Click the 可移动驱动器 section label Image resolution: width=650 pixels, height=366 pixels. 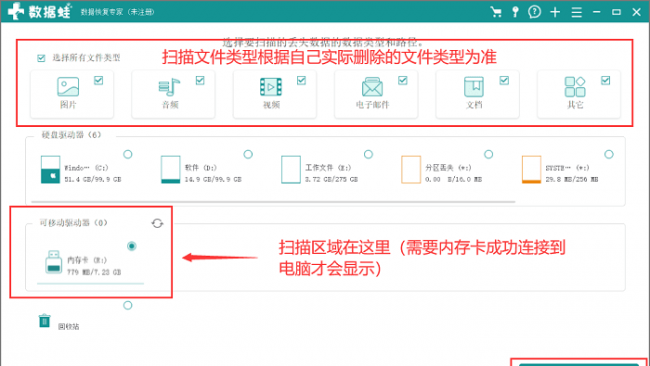[73, 223]
